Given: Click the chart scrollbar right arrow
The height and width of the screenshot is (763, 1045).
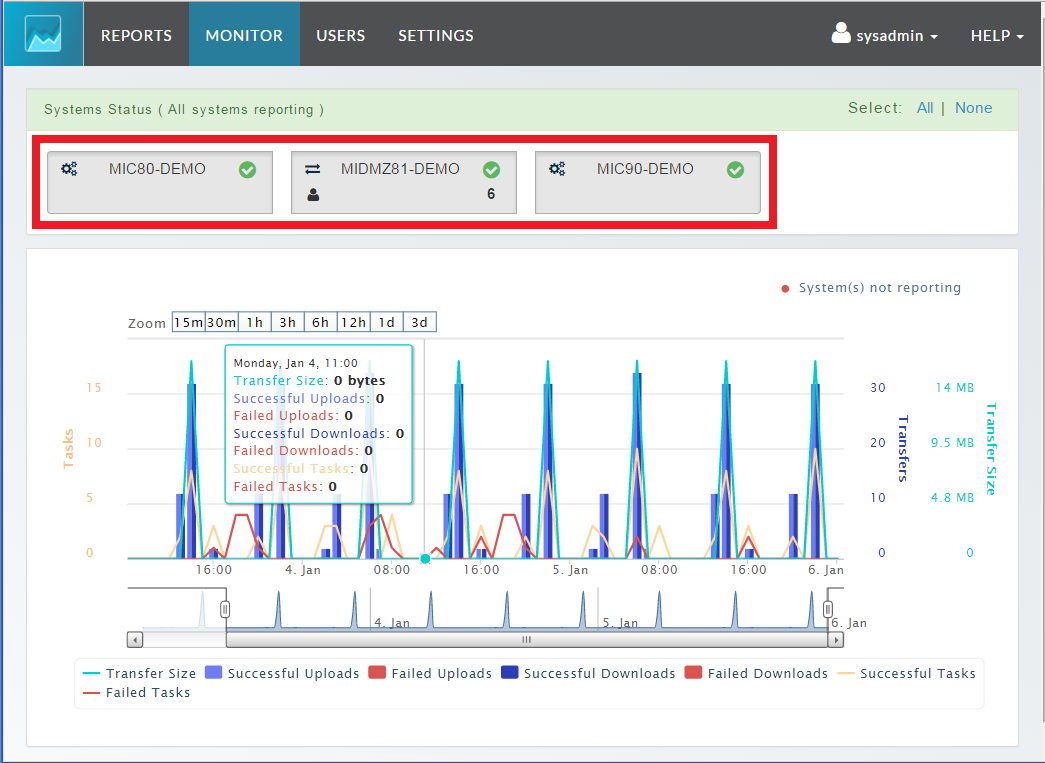Looking at the screenshot, I should (836, 640).
